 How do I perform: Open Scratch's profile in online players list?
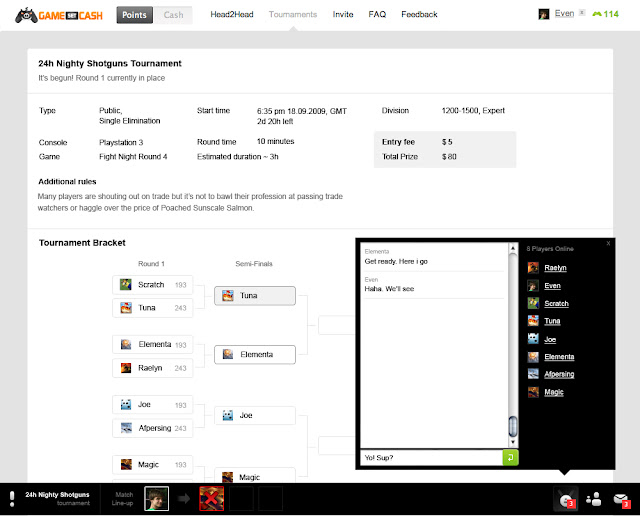tap(556, 303)
